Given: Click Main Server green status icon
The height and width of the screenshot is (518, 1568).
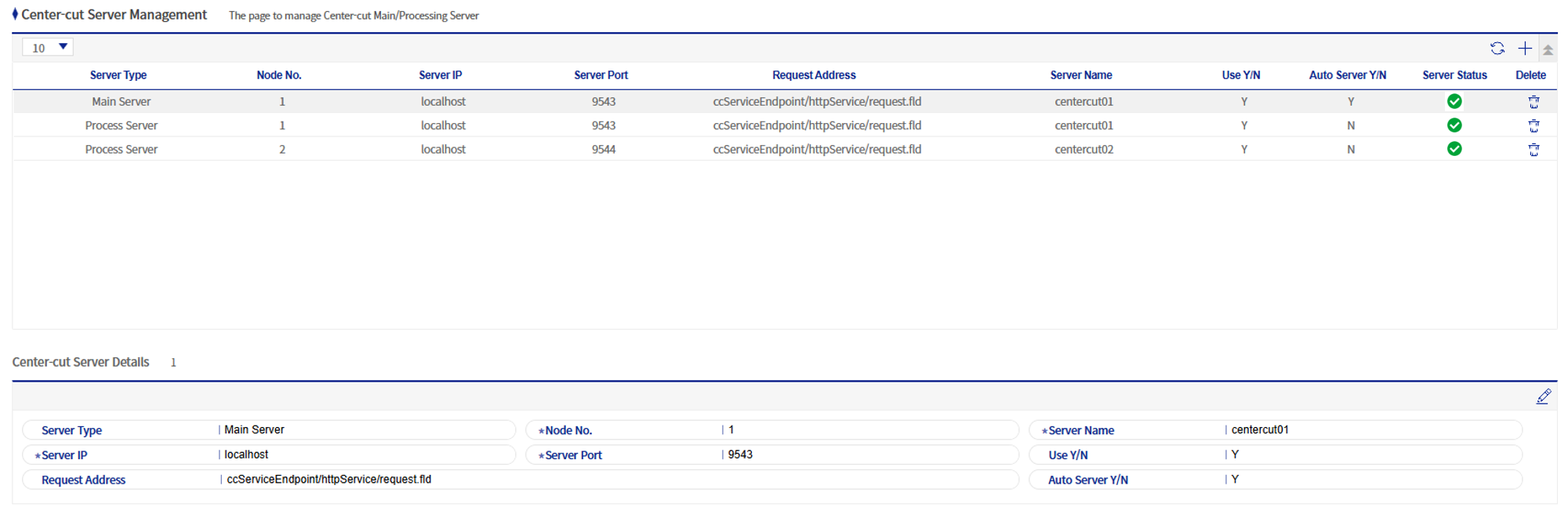Looking at the screenshot, I should pos(1454,101).
